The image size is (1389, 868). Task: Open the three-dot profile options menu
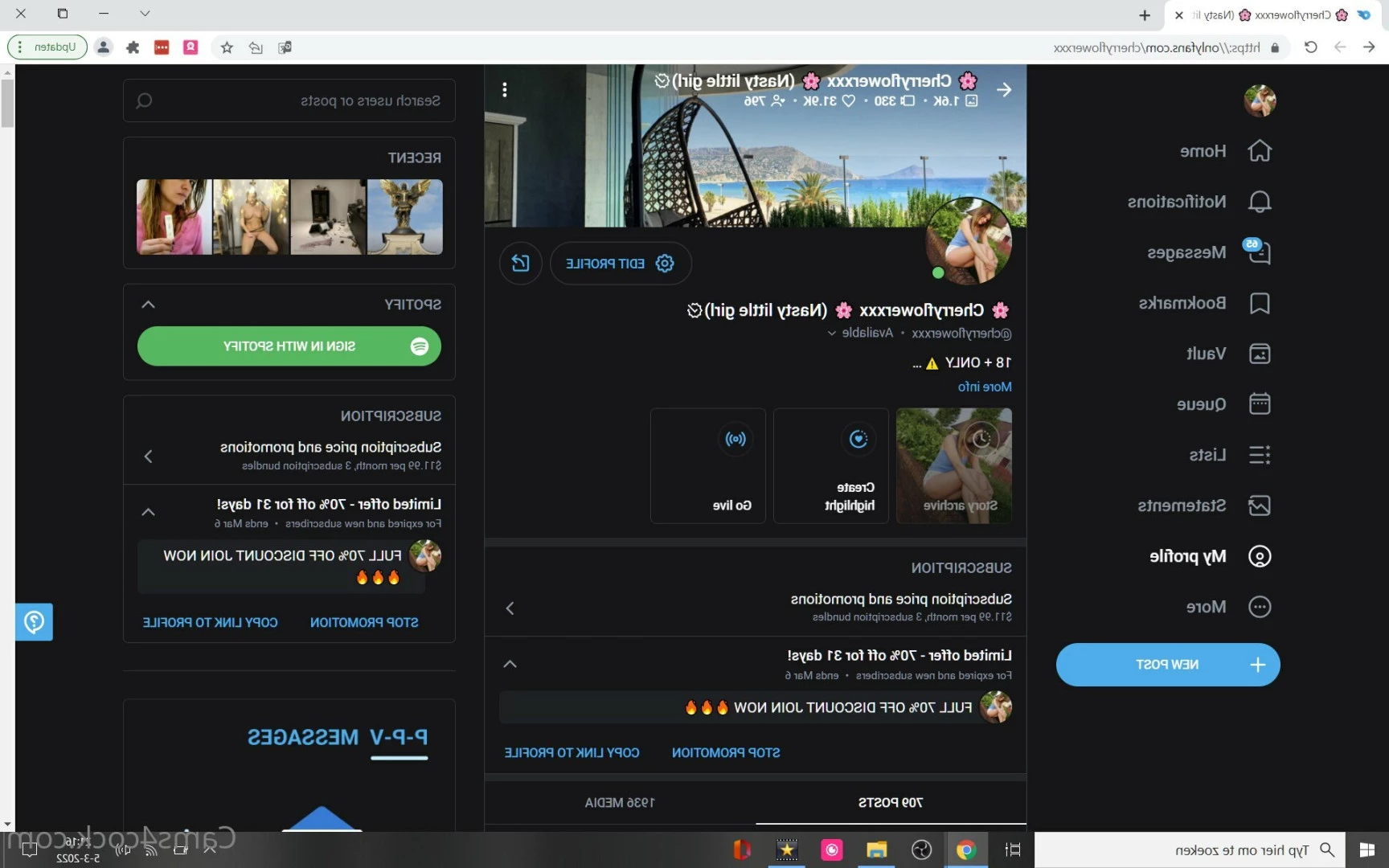[505, 89]
